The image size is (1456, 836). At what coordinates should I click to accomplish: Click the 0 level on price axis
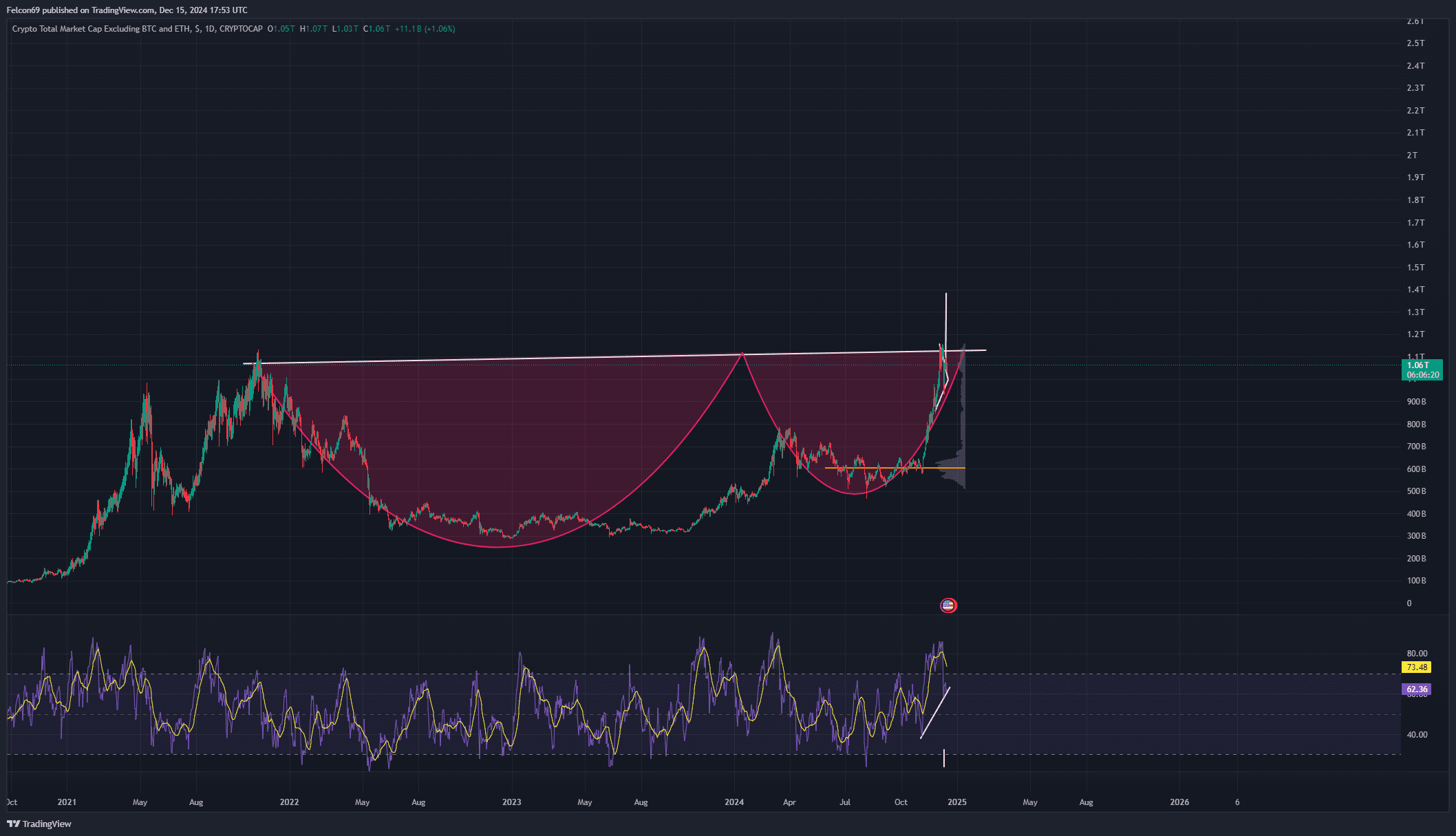pos(1409,603)
